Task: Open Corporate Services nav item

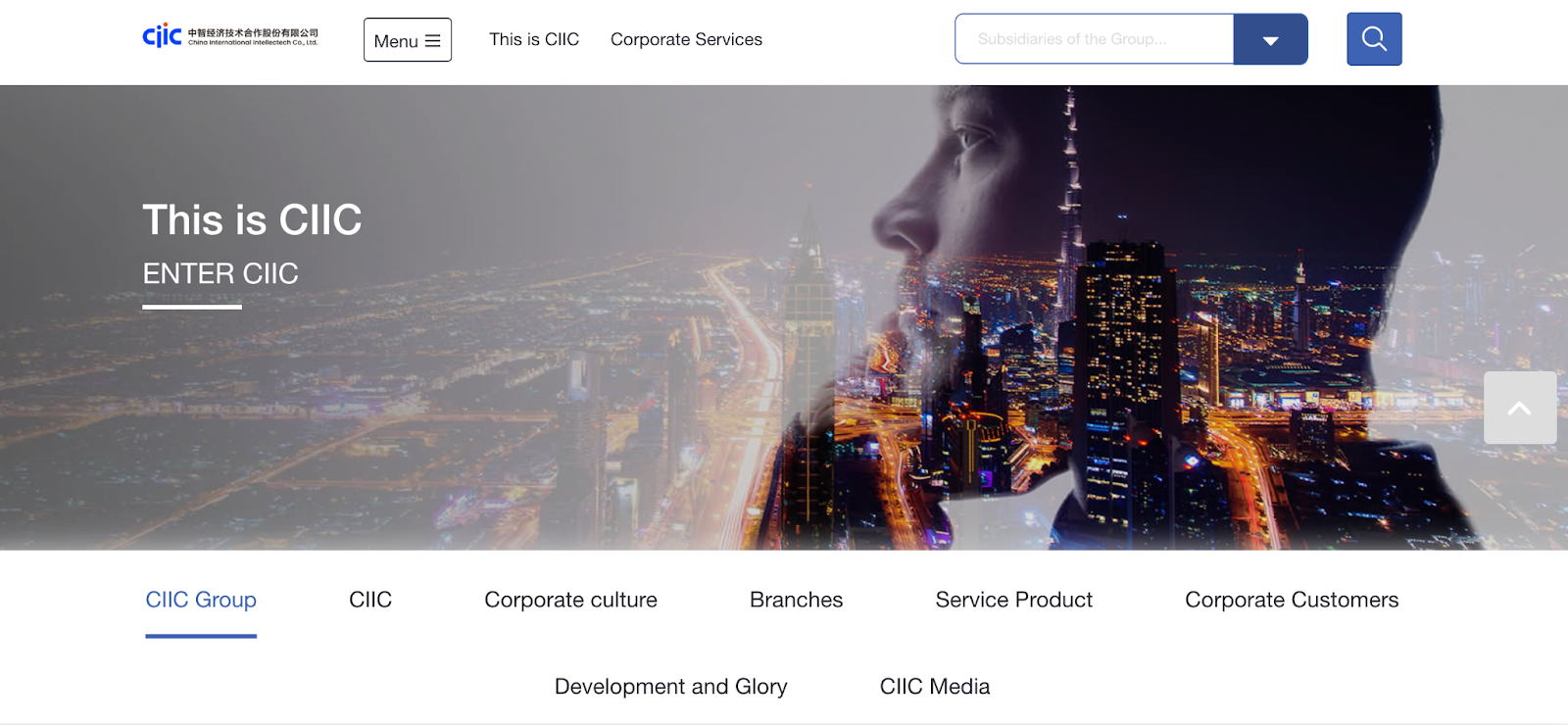Action: 686,39
